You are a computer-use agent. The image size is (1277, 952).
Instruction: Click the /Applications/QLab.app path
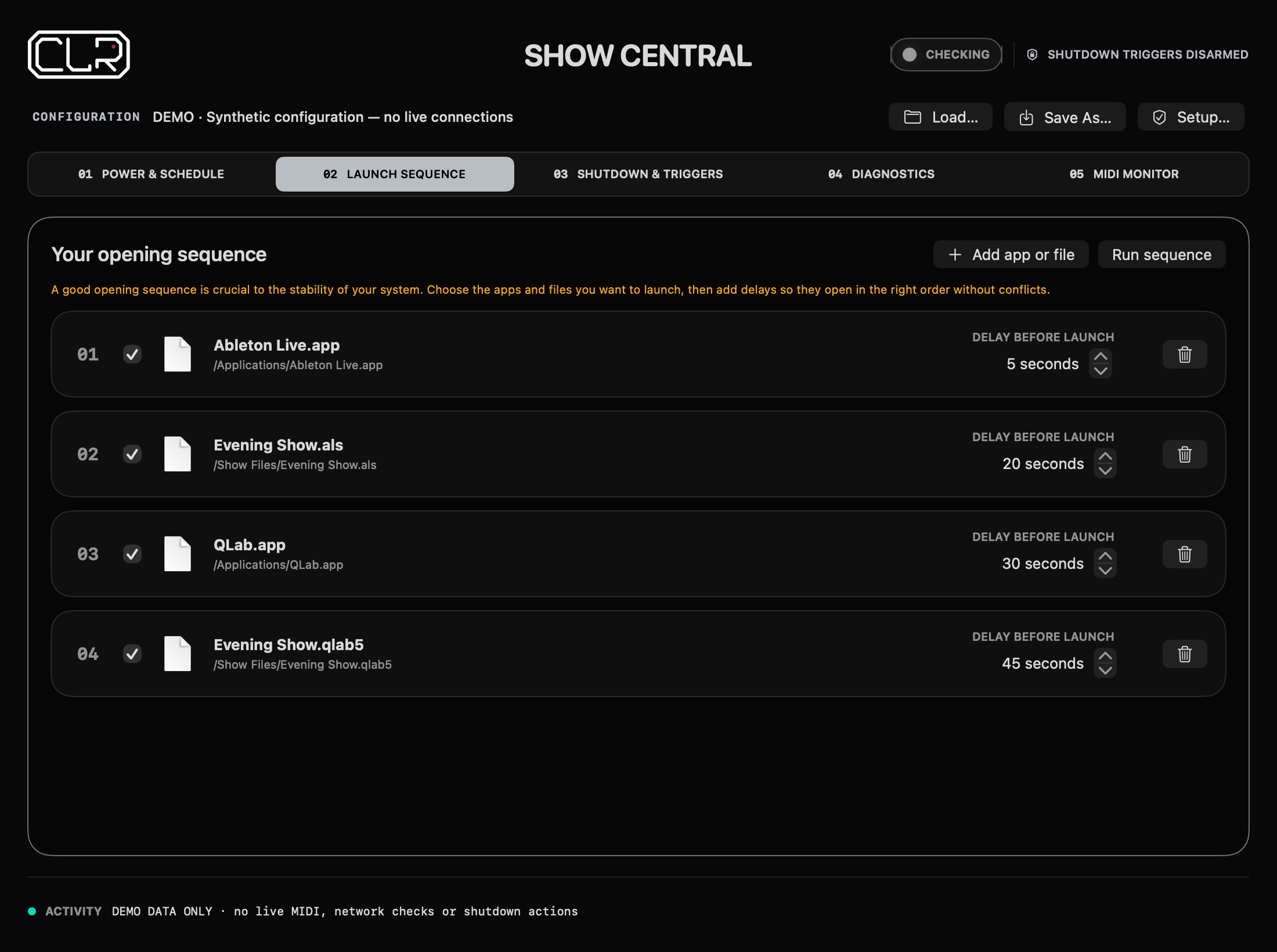pos(279,565)
